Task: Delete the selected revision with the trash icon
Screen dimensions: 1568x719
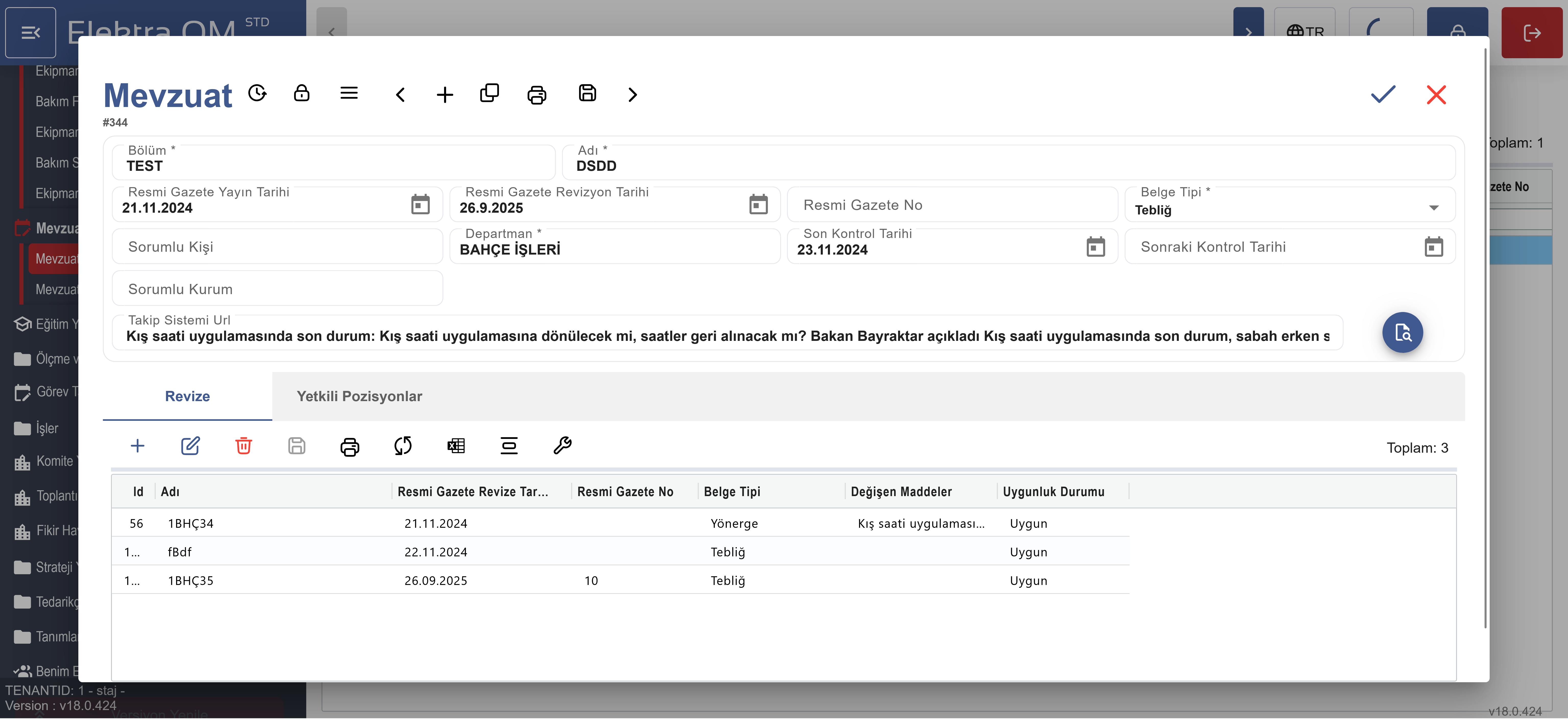Action: click(243, 446)
